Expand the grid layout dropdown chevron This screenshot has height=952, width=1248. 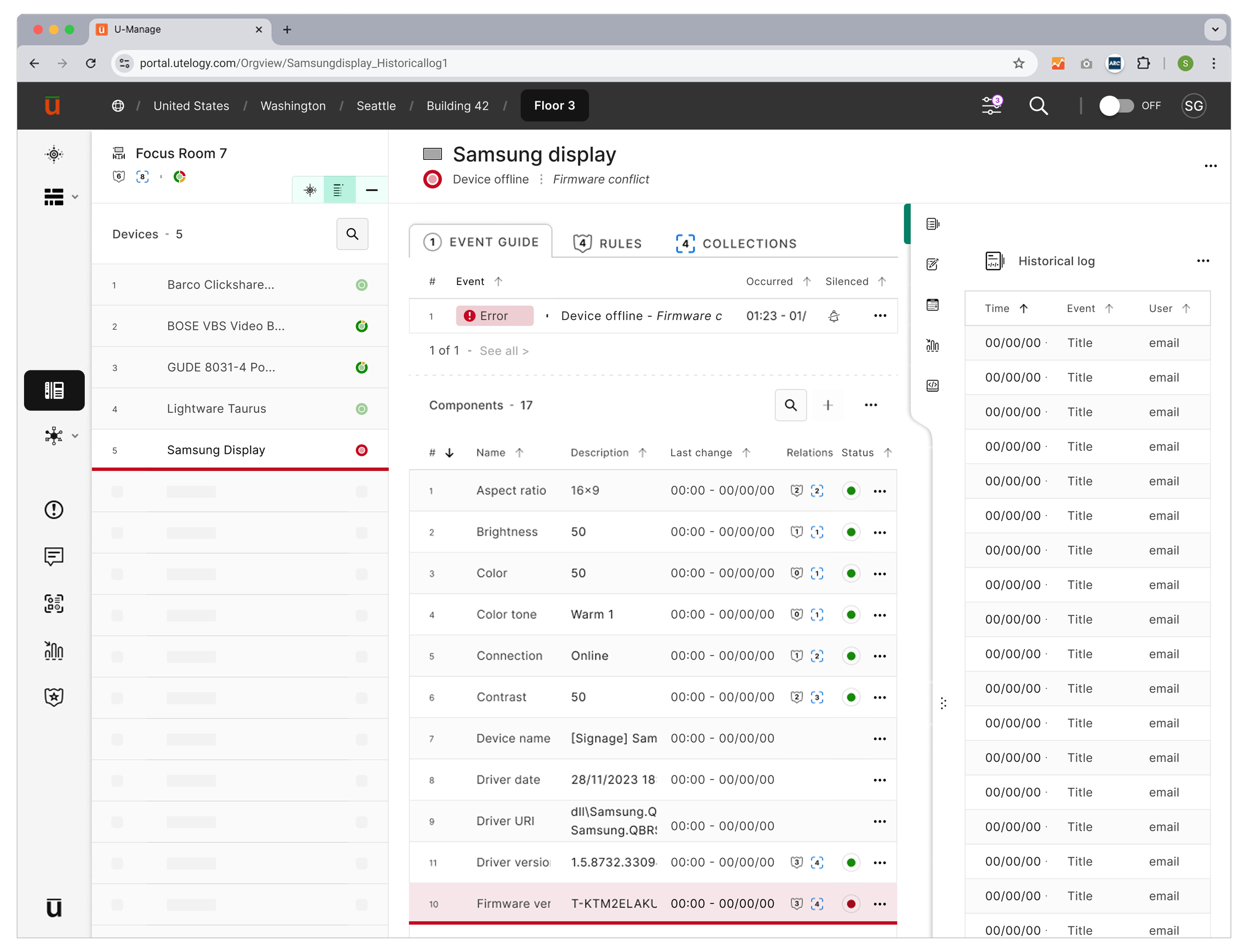click(75, 197)
